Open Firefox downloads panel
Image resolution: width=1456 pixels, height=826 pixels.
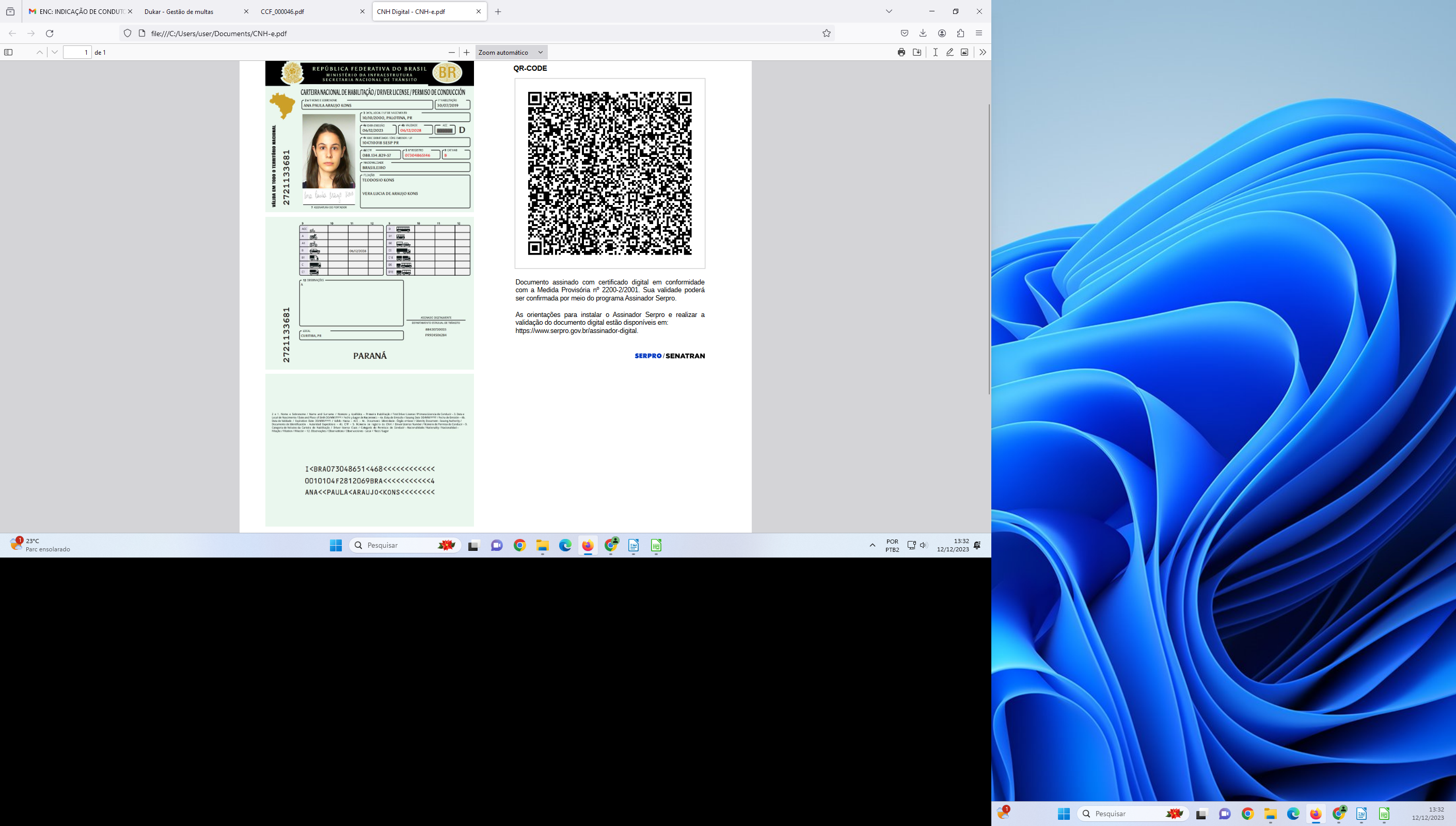point(923,34)
